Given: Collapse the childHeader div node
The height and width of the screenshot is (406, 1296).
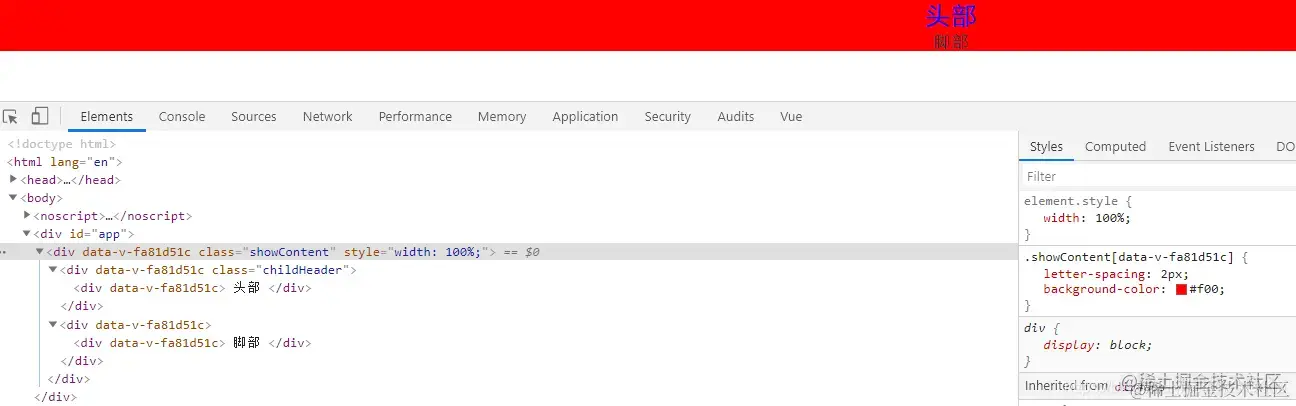Looking at the screenshot, I should pos(53,270).
